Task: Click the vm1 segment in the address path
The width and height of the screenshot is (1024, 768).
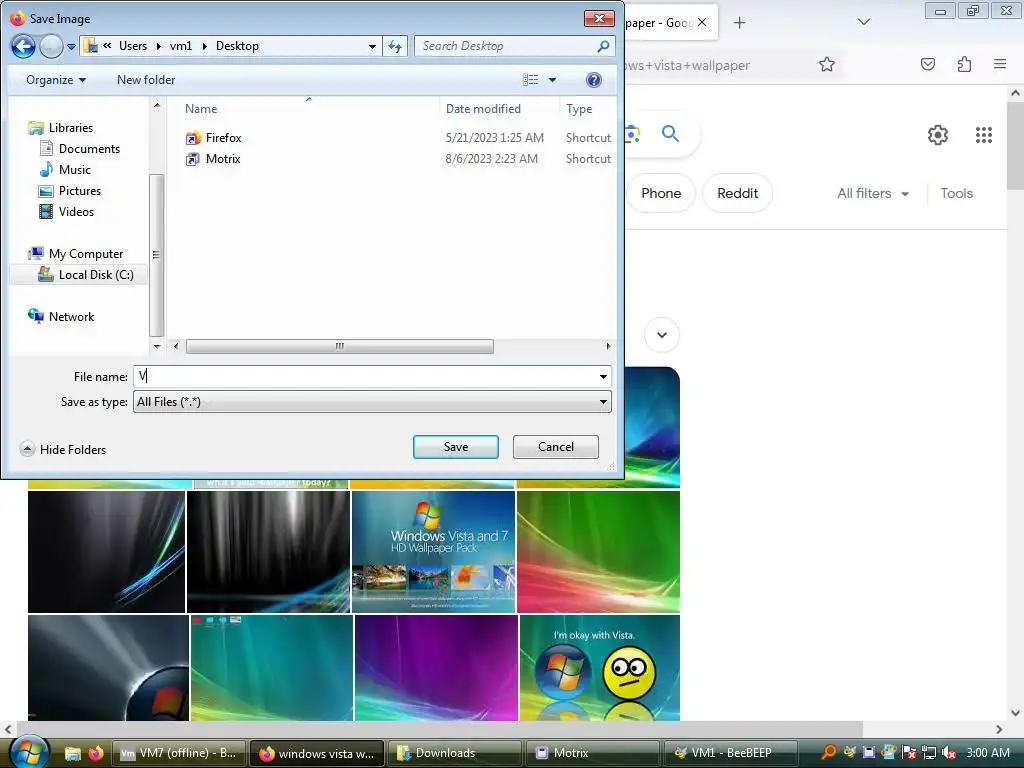Action: click(x=181, y=46)
